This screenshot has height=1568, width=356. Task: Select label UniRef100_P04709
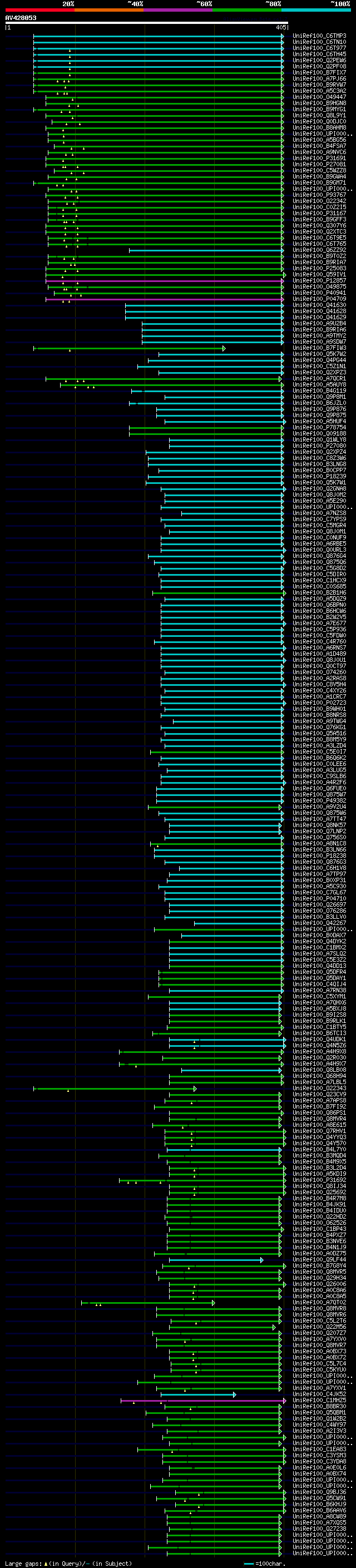tap(319, 299)
